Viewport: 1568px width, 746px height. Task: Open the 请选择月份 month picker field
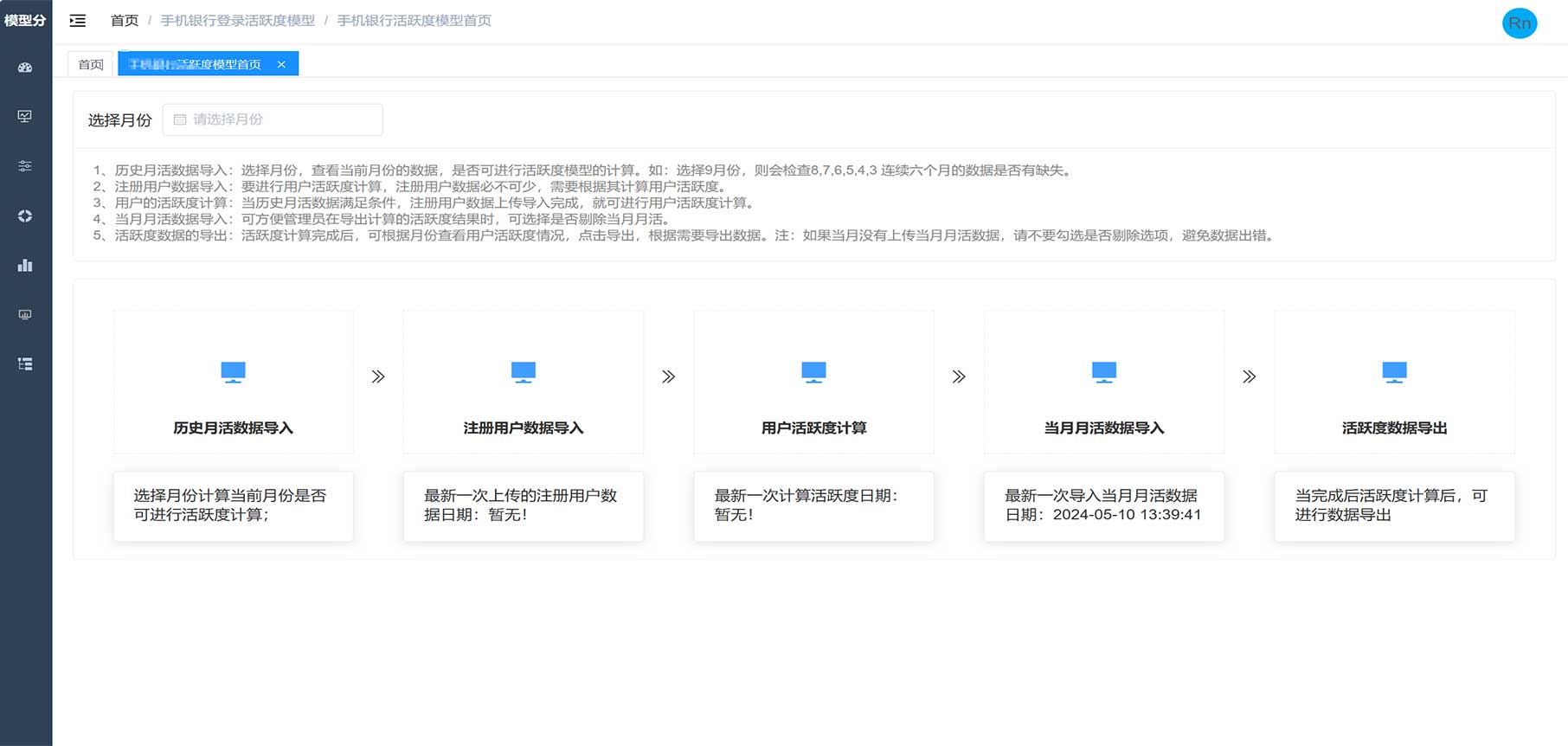(273, 119)
